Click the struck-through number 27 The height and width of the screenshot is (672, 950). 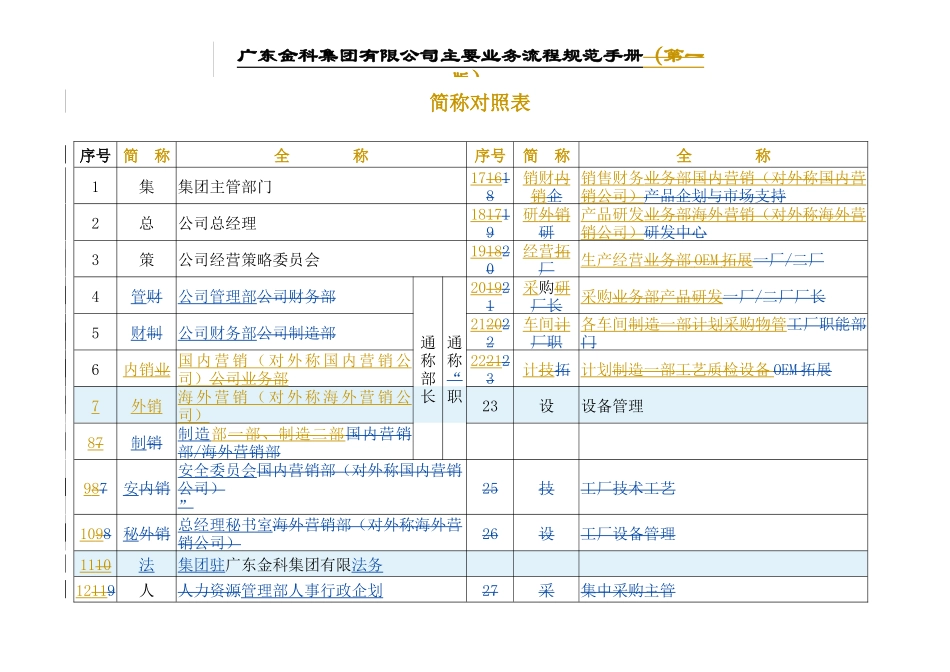pos(490,590)
